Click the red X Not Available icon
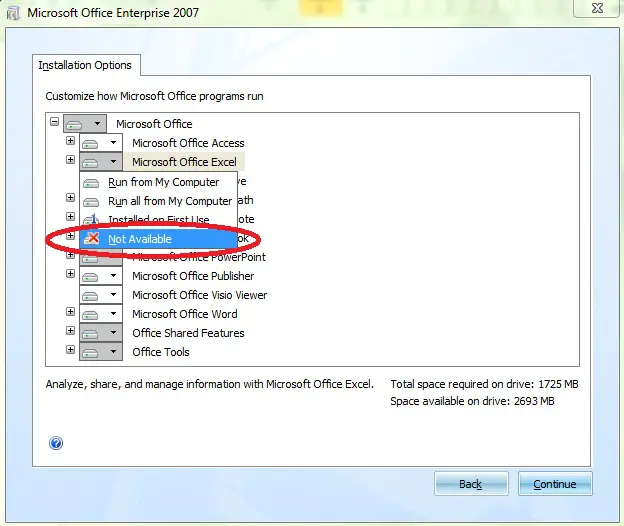This screenshot has width=624, height=526. coord(92,238)
